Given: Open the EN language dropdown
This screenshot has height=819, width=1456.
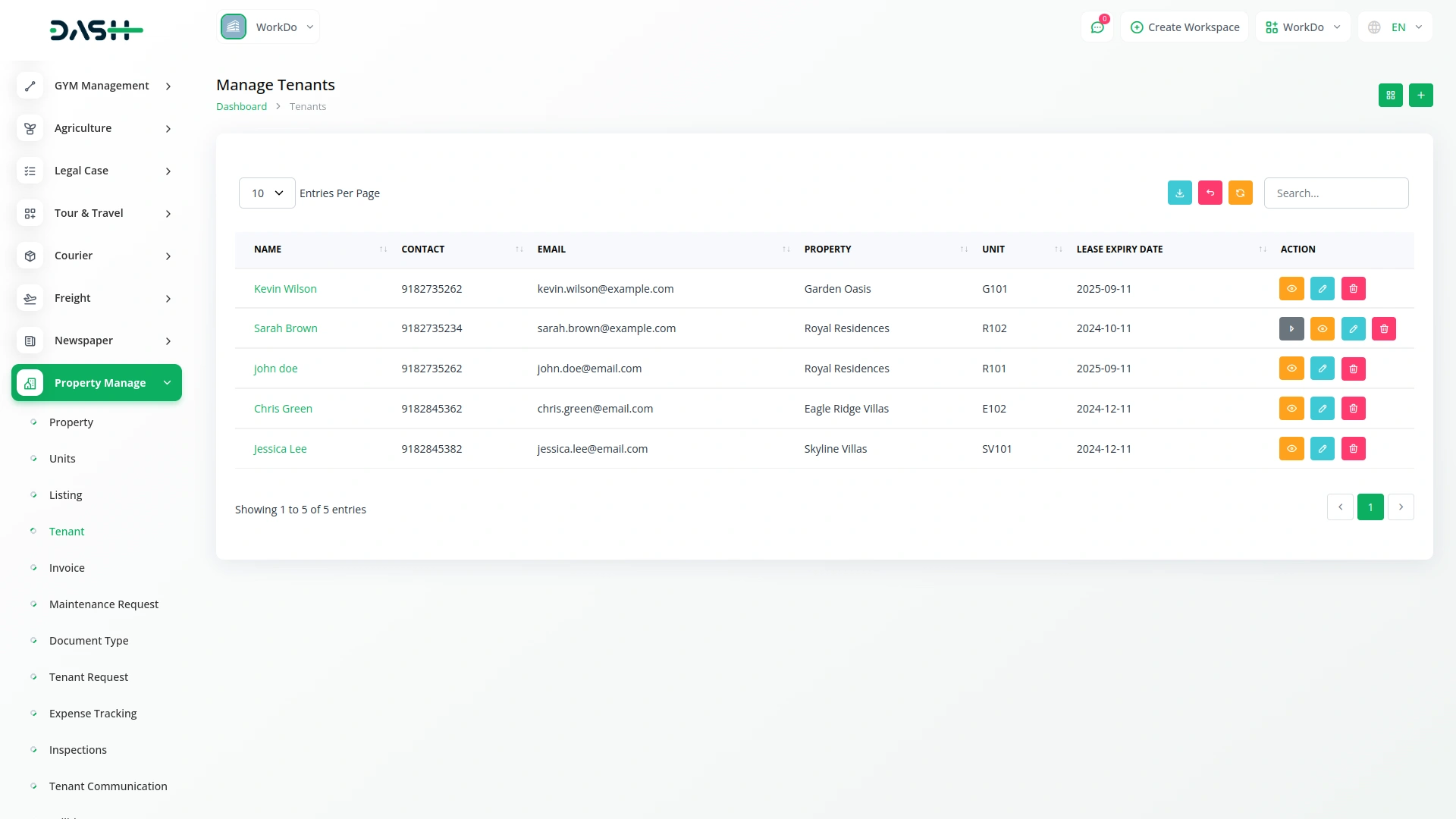Looking at the screenshot, I should pos(1397,27).
